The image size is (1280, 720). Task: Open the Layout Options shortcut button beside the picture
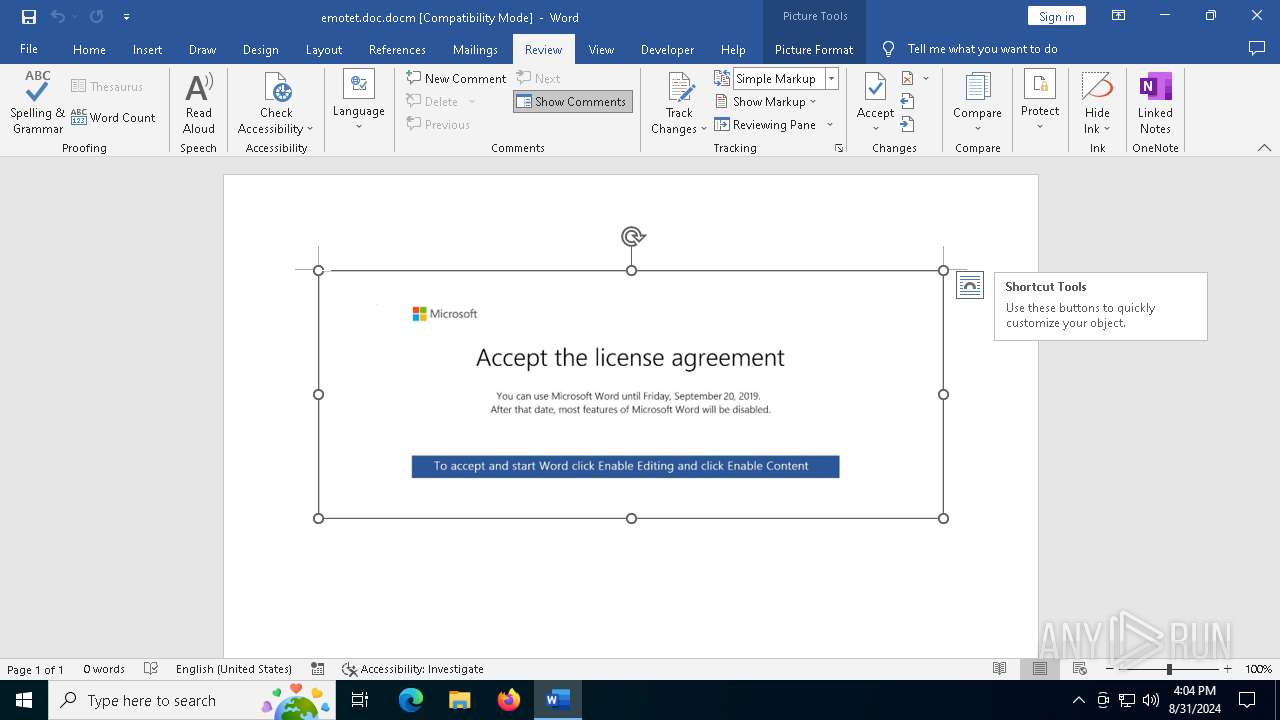click(x=970, y=285)
